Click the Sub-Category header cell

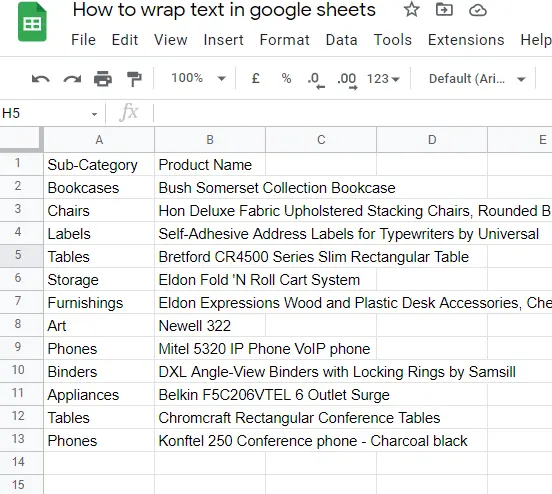99,164
